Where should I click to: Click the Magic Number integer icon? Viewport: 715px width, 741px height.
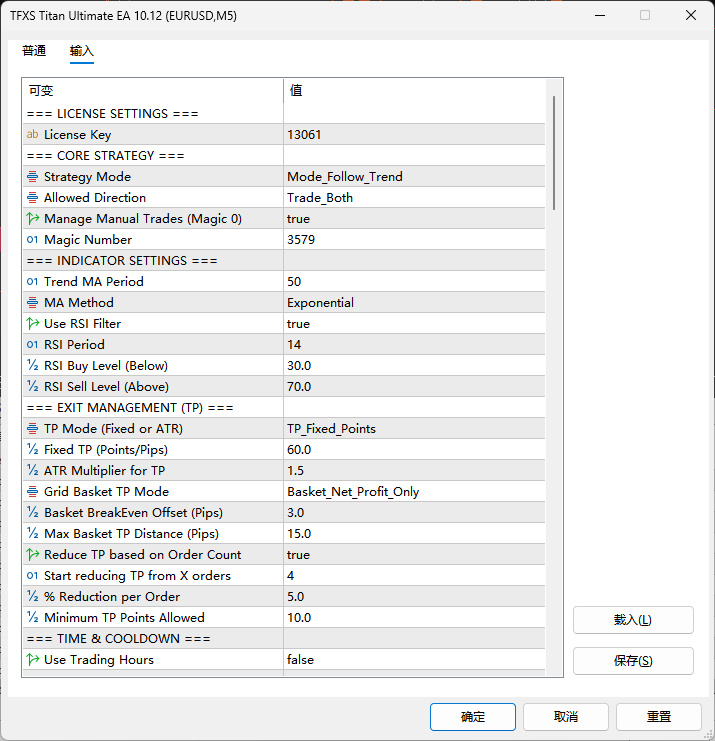point(32,240)
